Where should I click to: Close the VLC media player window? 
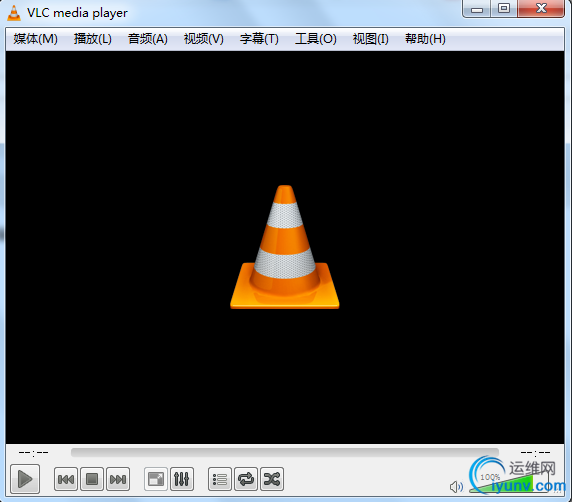(541, 8)
